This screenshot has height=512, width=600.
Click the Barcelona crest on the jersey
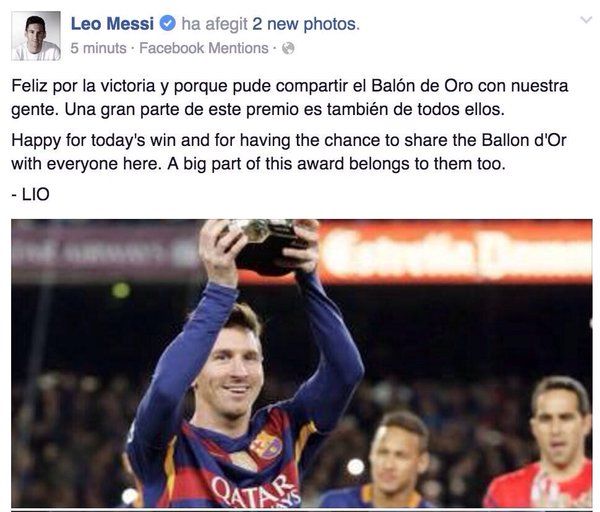(266, 445)
